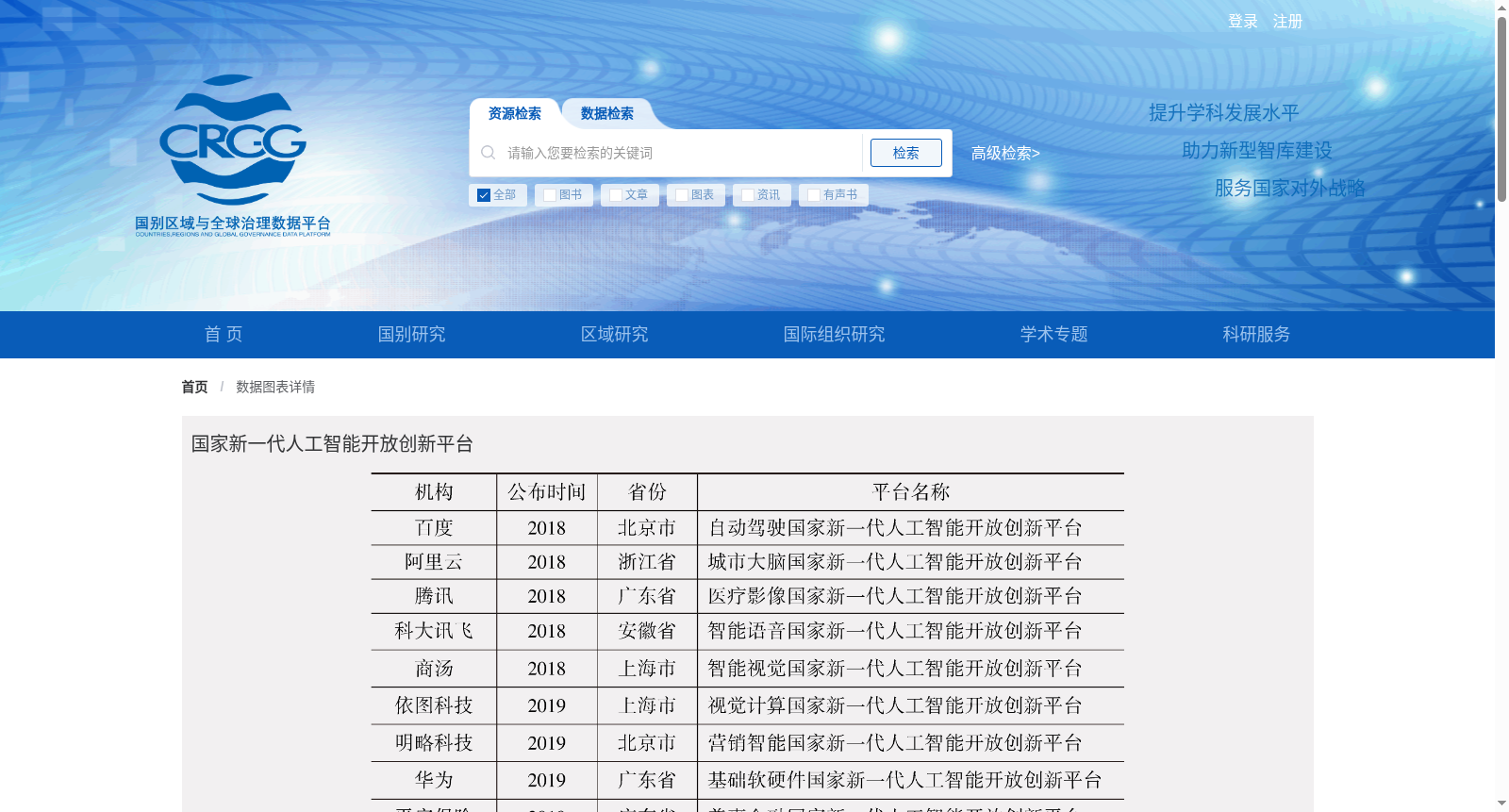1509x812 pixels.
Task: Open 高级检索 advanced search link
Action: coord(1005,153)
